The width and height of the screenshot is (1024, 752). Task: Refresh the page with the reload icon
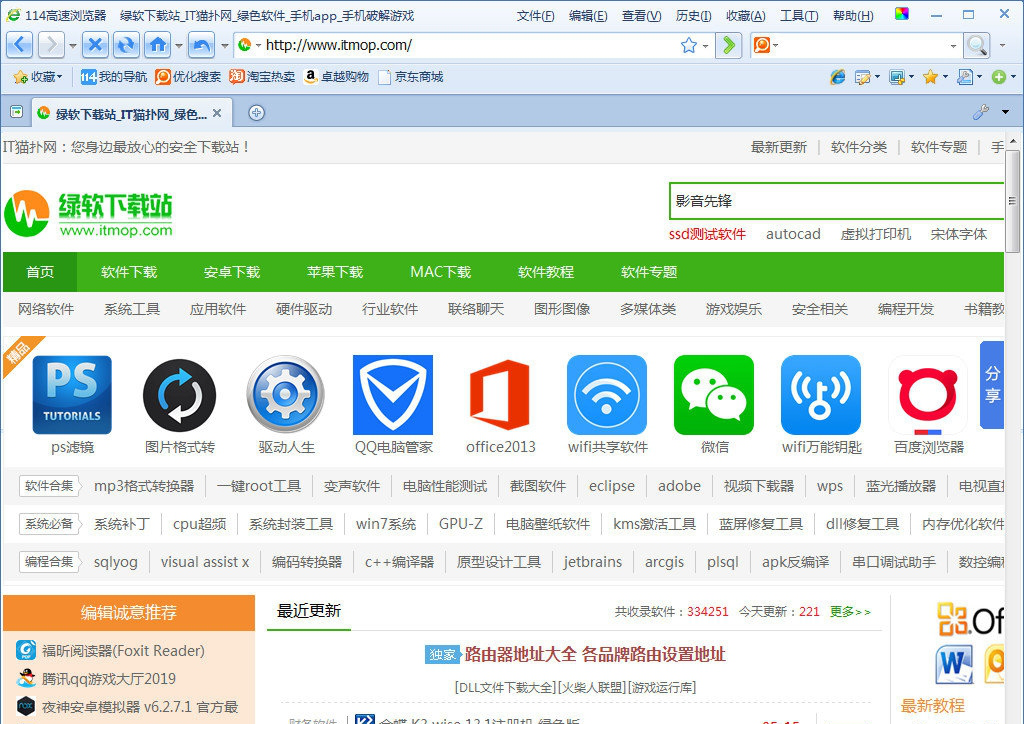click(x=126, y=45)
